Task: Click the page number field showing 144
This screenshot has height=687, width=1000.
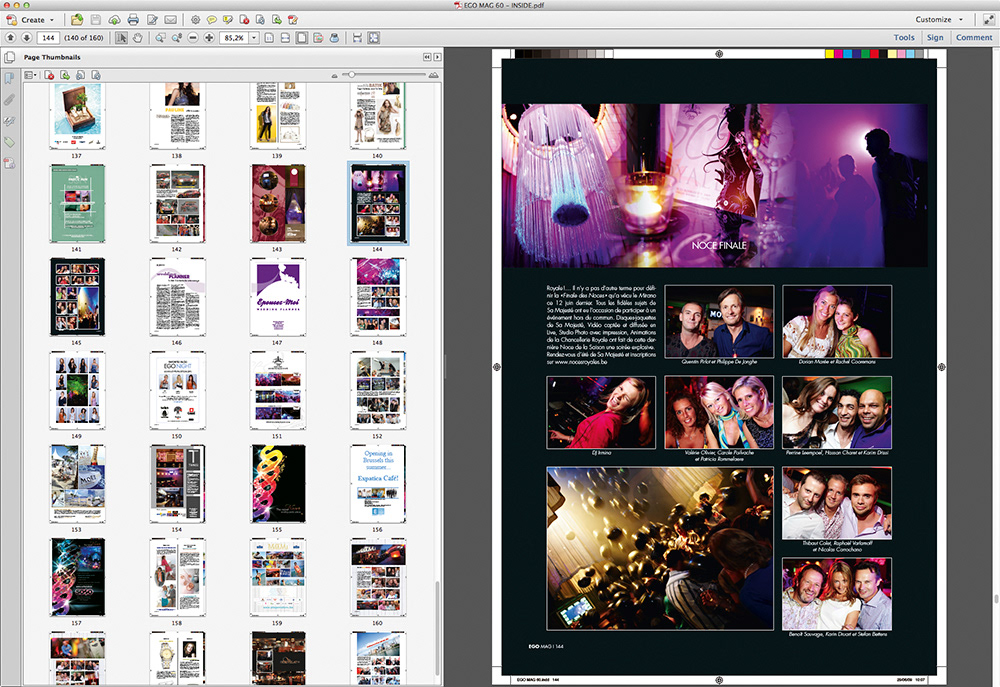Action: click(48, 38)
